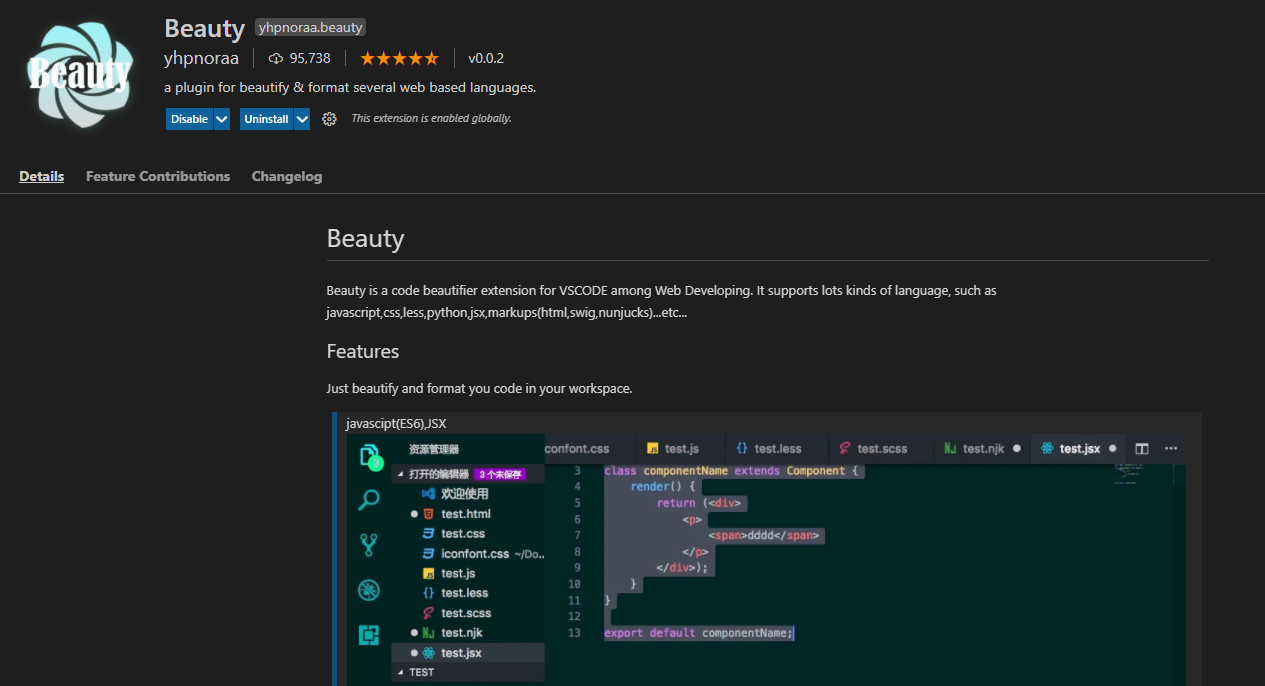The image size is (1265, 686).
Task: Click 欢迎使用 in the preview file list
Action: click(x=465, y=494)
